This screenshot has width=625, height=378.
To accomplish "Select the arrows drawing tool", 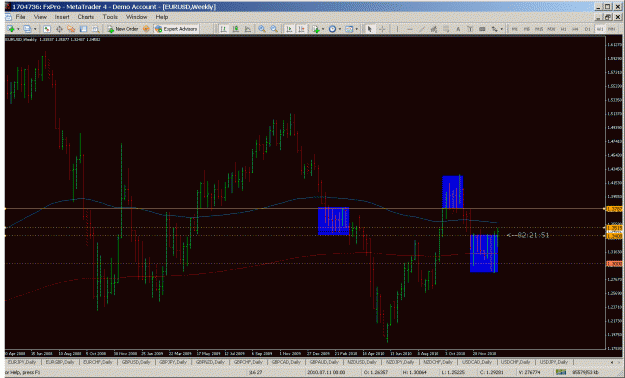I will click(x=494, y=29).
